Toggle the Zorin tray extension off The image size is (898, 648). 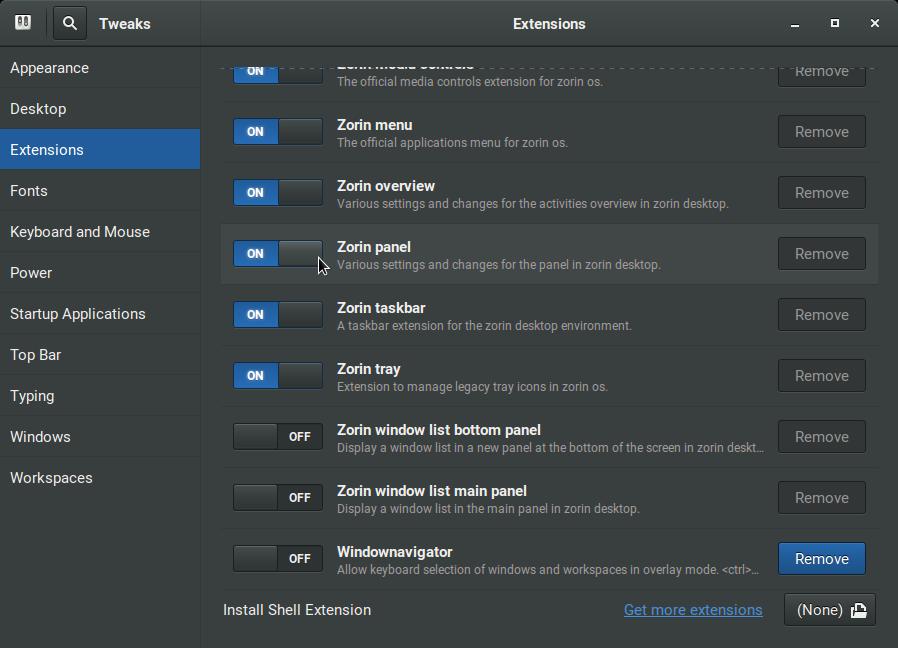pyautogui.click(x=278, y=376)
